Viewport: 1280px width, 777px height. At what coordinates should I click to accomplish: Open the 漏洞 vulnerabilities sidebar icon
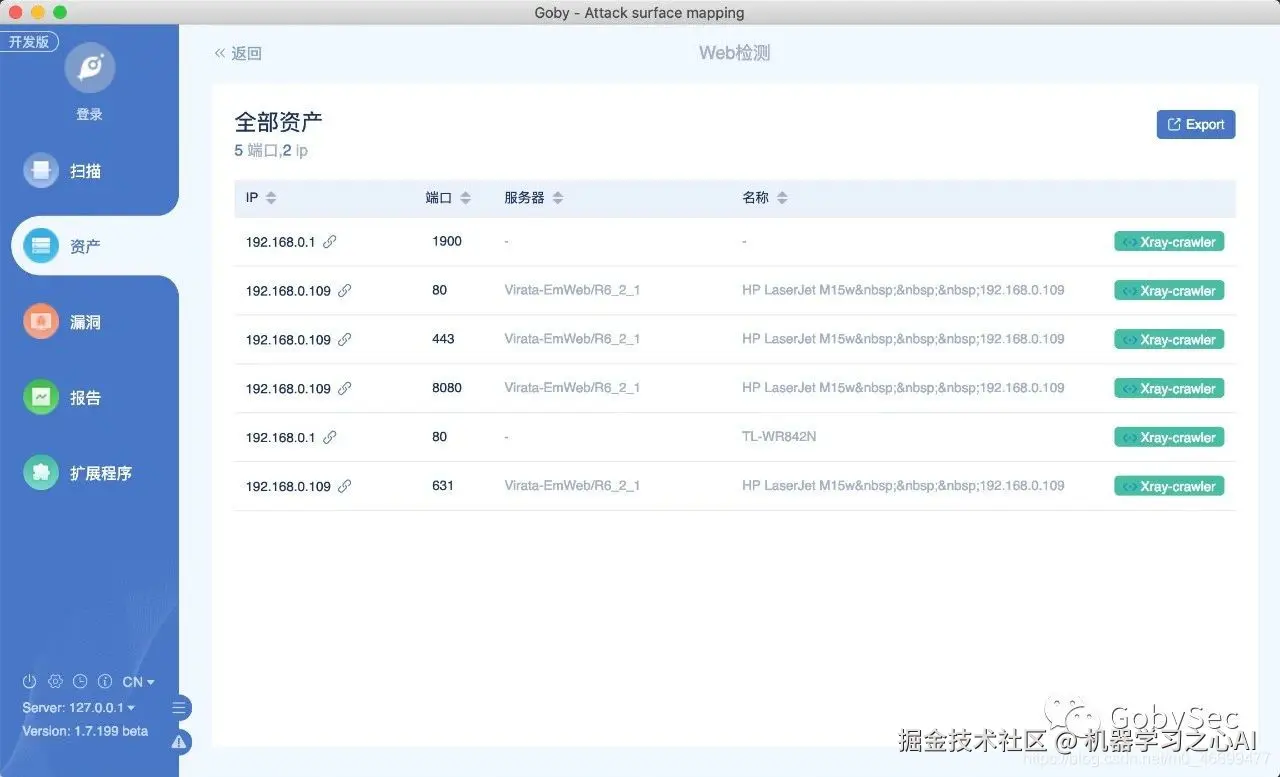[41, 322]
